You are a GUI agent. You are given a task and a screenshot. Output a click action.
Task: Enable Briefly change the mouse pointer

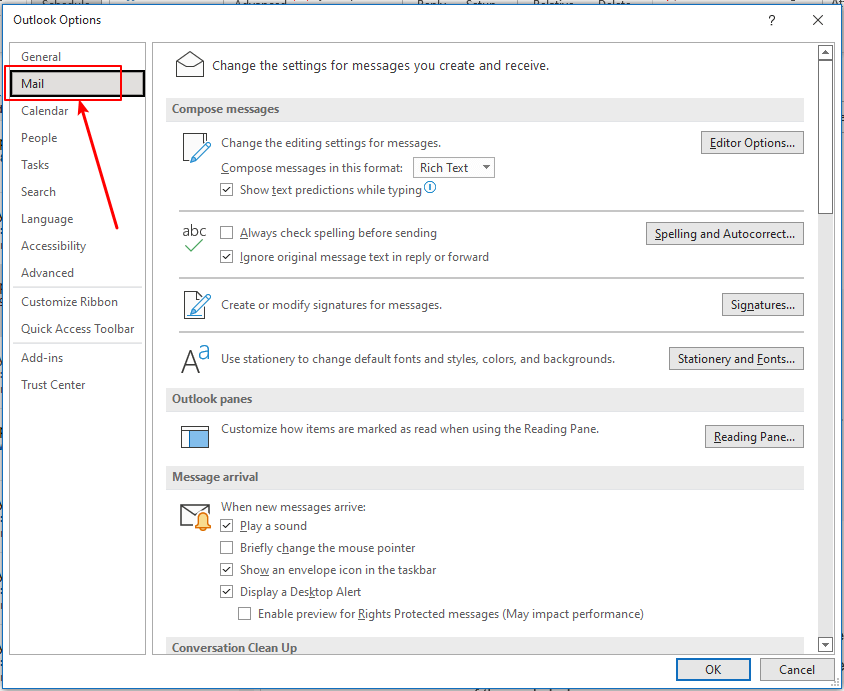click(x=227, y=548)
